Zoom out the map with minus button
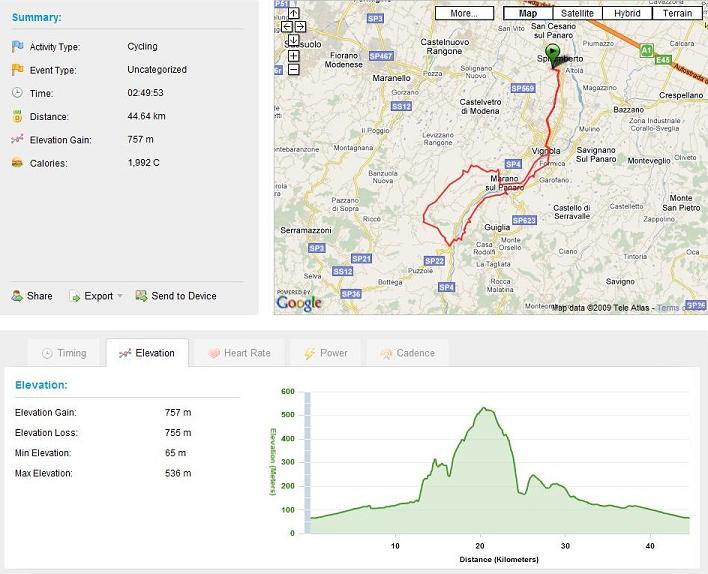Image resolution: width=708 pixels, height=574 pixels. [293, 70]
